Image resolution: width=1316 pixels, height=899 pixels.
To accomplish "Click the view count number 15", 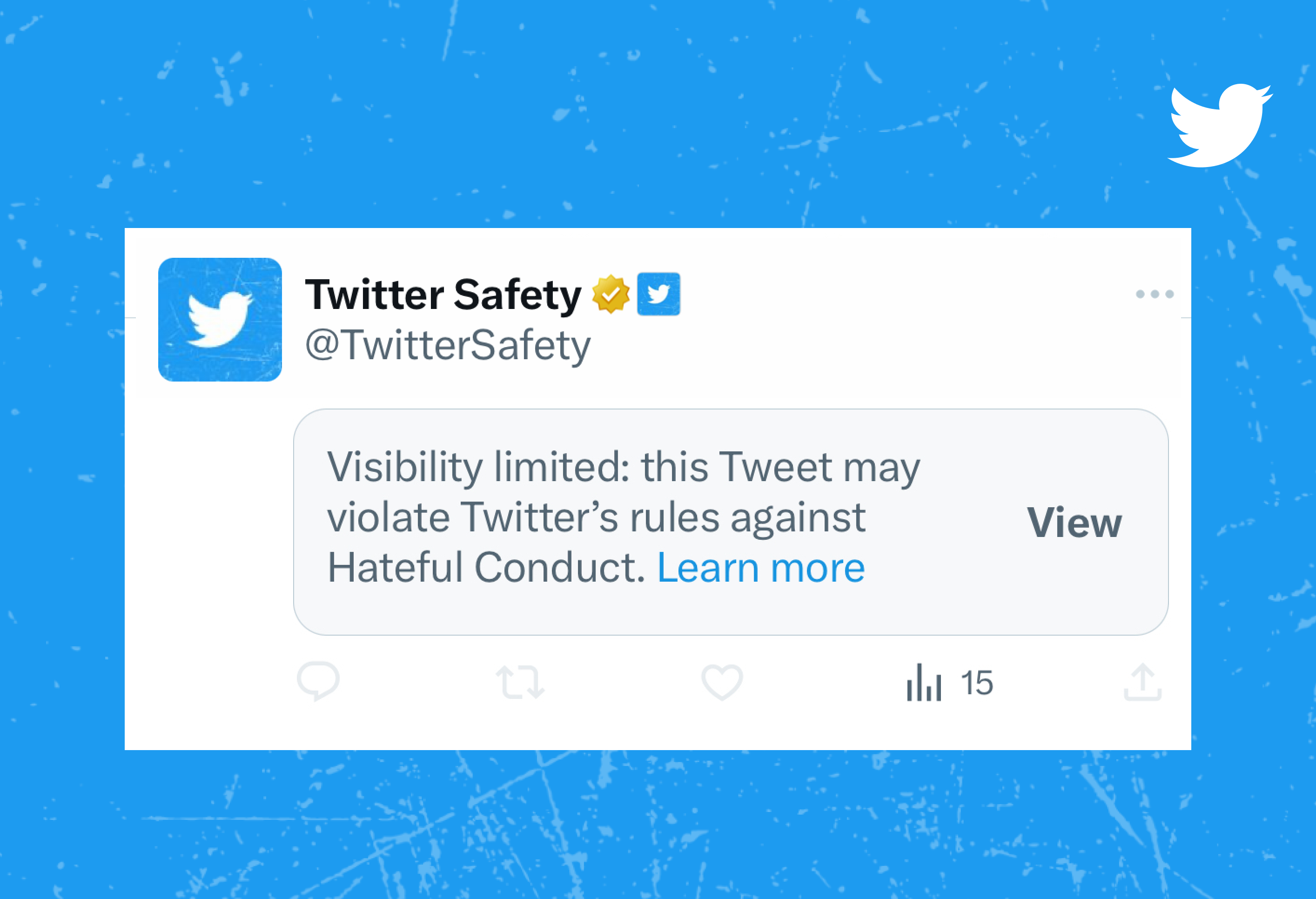I will click(977, 683).
